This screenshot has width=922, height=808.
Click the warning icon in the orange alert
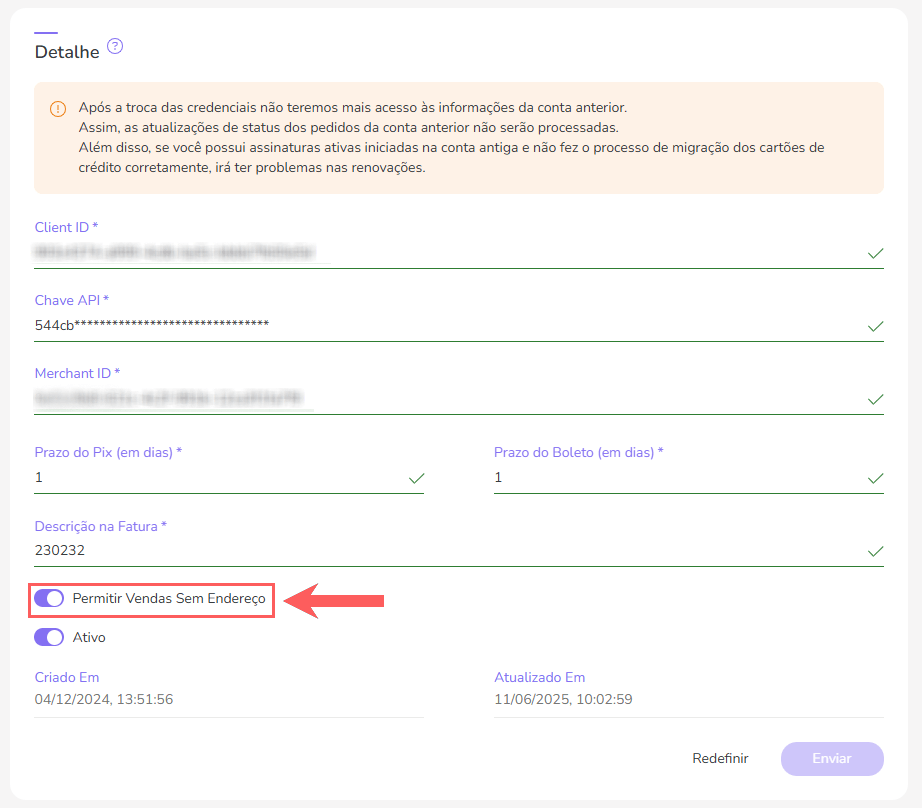58,108
